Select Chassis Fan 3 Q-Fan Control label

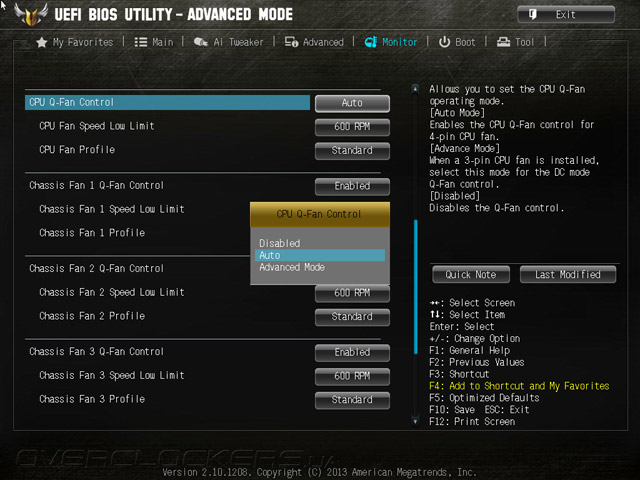[x=96, y=352]
